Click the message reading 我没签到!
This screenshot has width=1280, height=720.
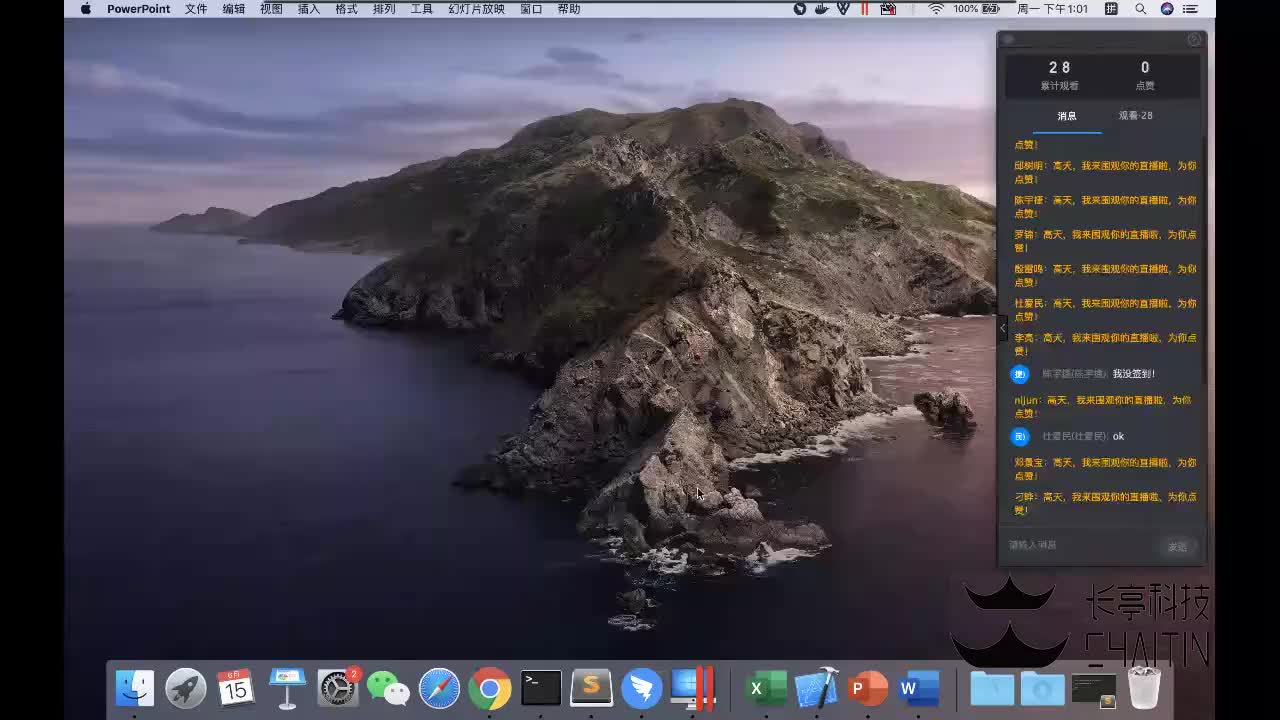[1134, 374]
